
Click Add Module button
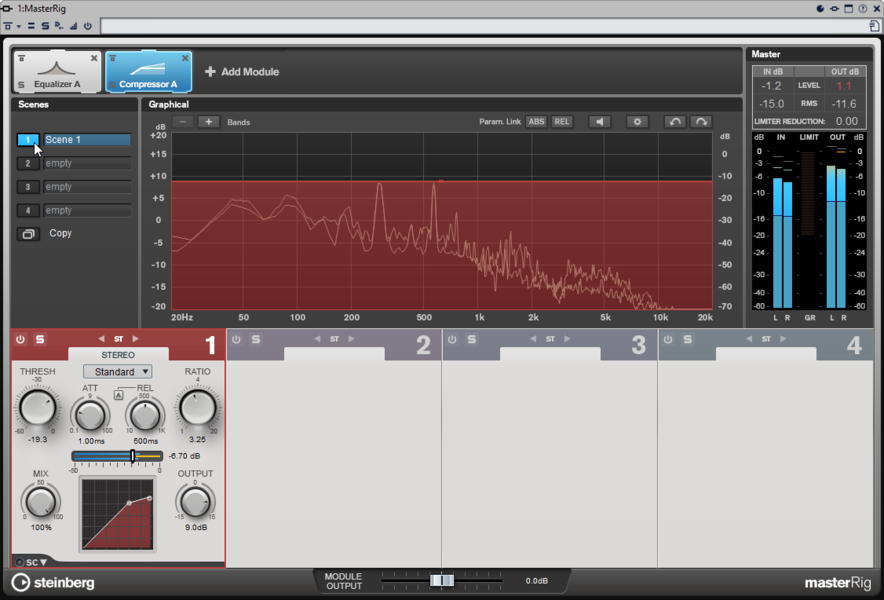pyautogui.click(x=242, y=72)
